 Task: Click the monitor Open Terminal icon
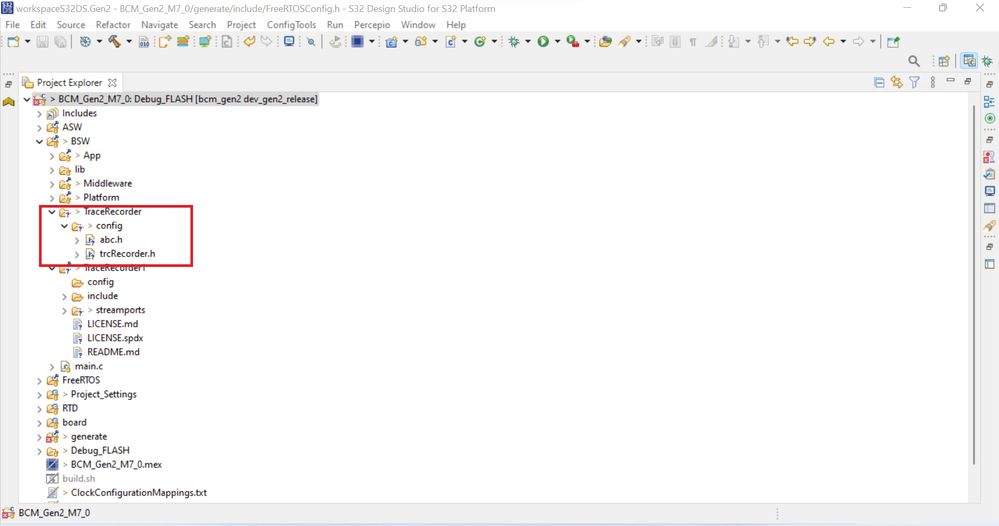coord(289,41)
